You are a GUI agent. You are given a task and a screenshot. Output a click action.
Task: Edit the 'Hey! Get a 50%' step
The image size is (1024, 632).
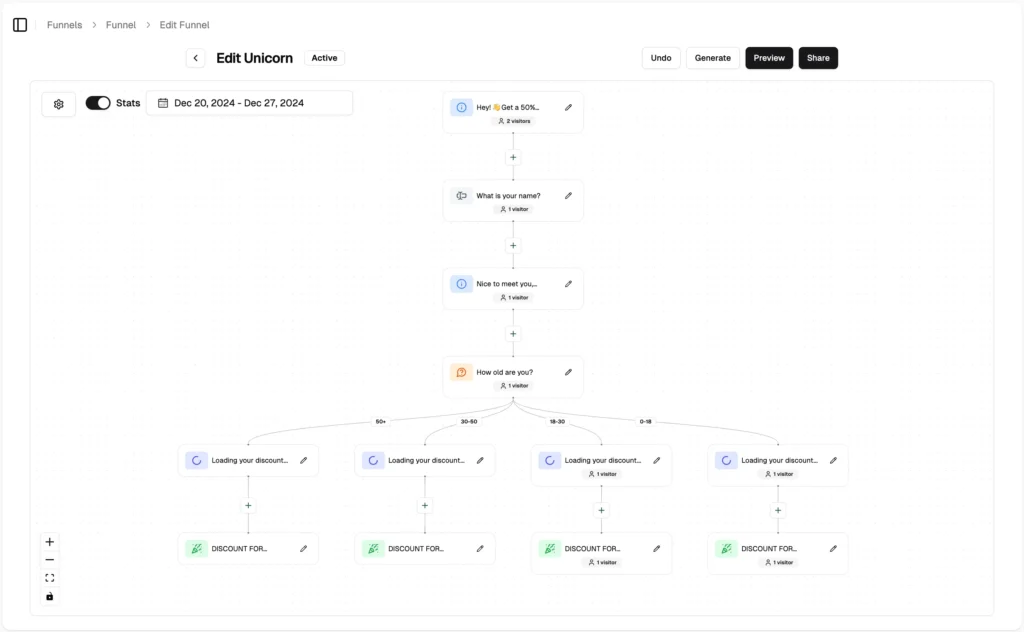click(568, 108)
